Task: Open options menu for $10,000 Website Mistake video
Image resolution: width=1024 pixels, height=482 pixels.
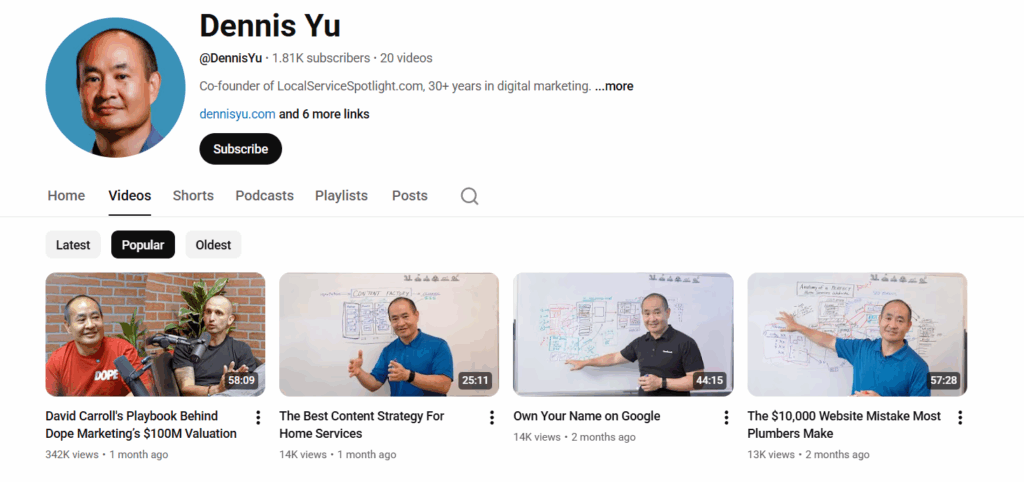Action: [x=959, y=417]
